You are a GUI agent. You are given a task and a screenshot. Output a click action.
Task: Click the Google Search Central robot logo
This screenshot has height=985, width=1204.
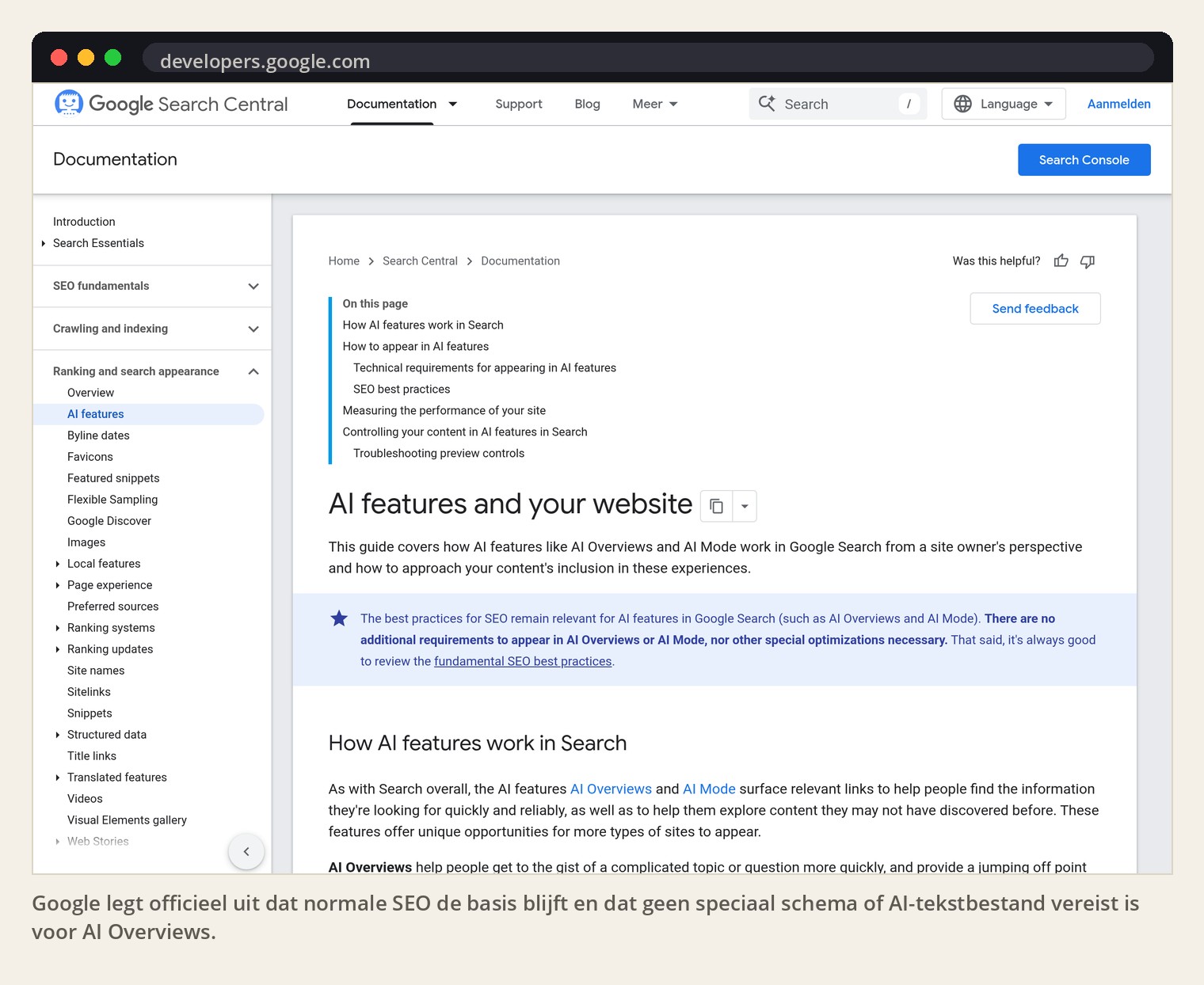[69, 103]
